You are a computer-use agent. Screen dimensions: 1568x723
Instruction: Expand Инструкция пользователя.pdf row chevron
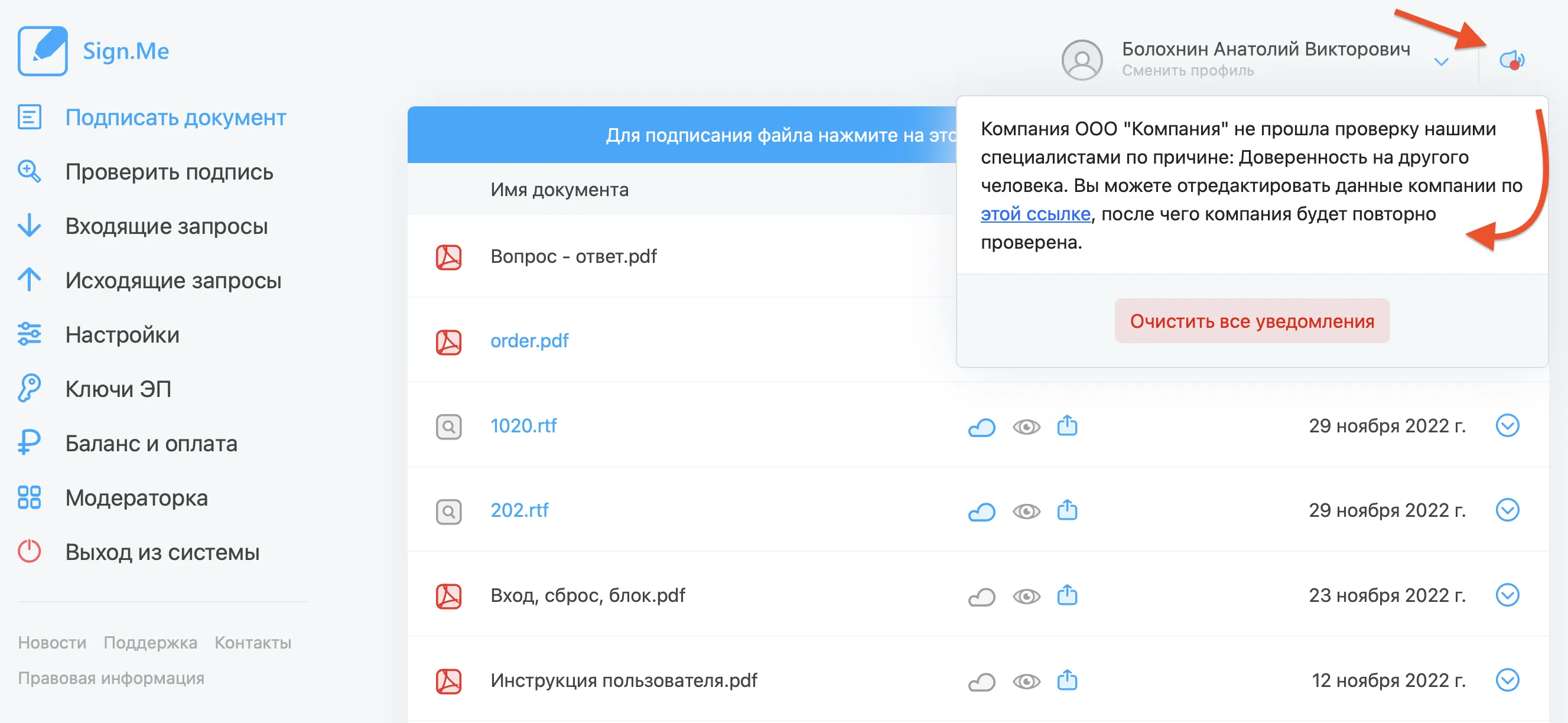1507,680
